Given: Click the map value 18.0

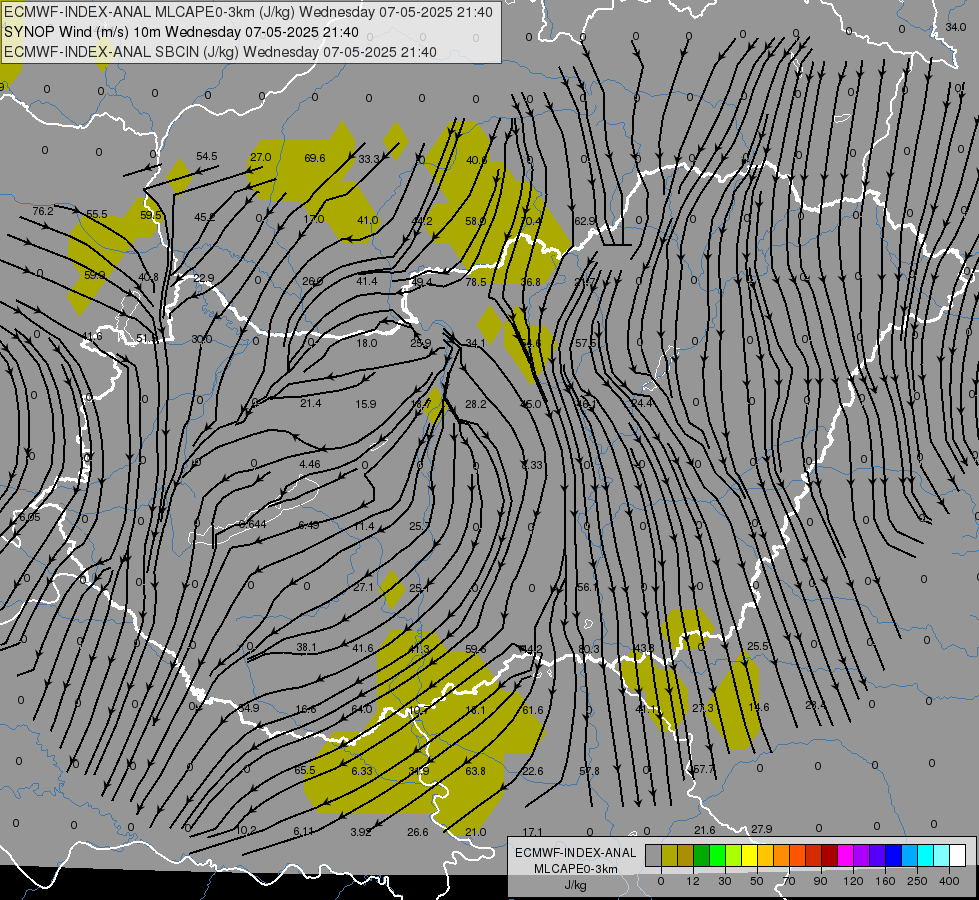Looking at the screenshot, I should (x=367, y=343).
